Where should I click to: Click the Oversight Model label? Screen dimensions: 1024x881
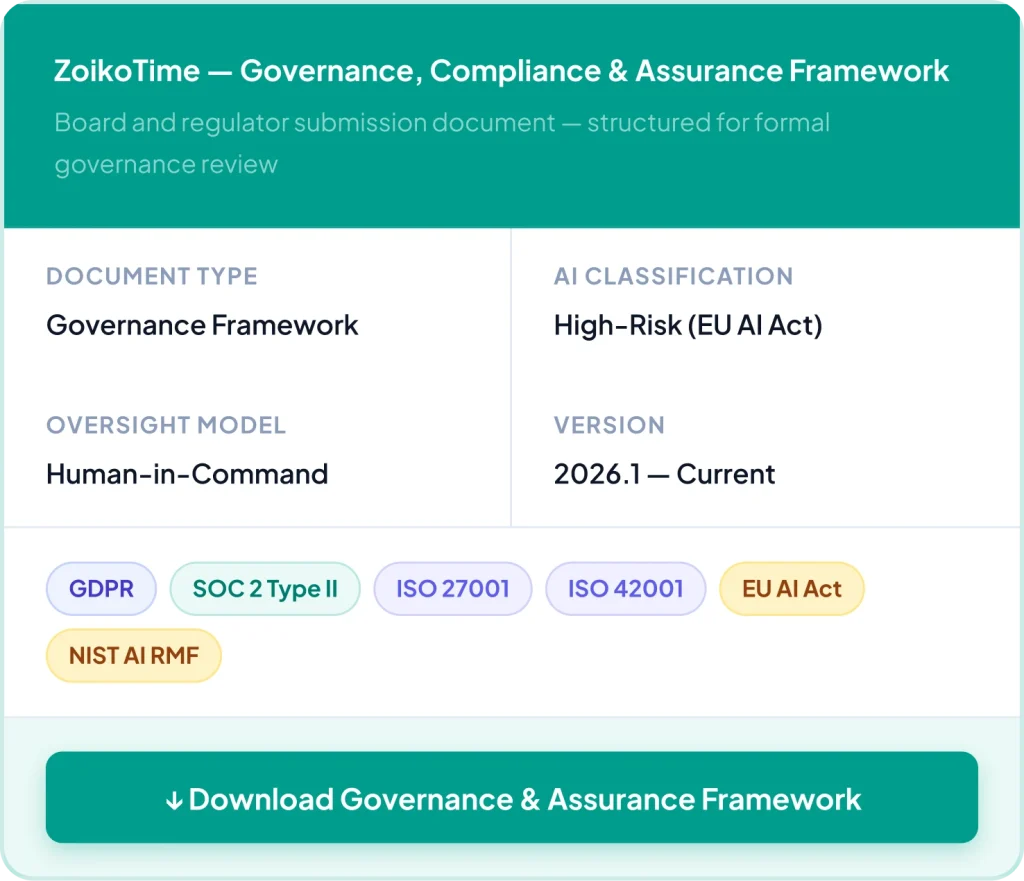pos(166,425)
